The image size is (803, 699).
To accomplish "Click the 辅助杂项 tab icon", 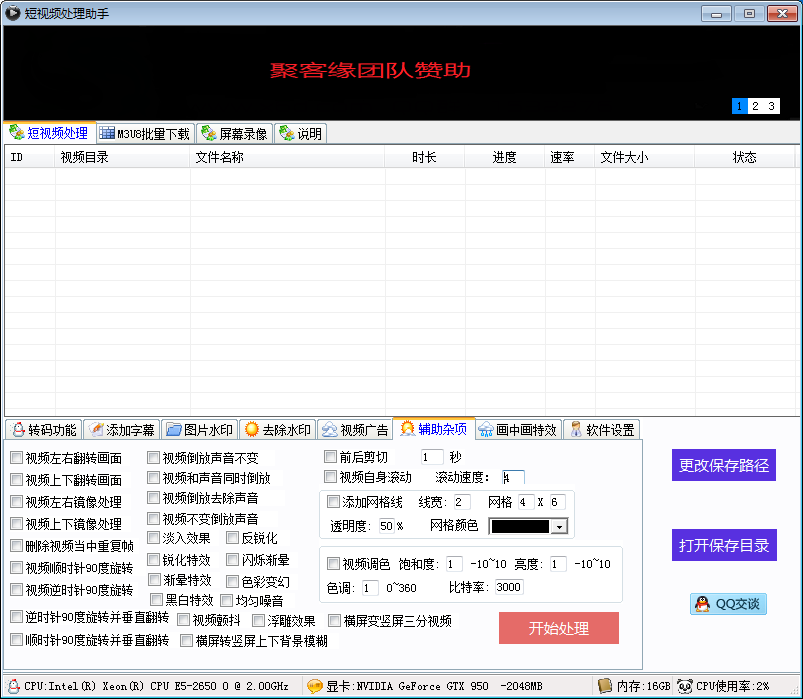I will coord(407,429).
